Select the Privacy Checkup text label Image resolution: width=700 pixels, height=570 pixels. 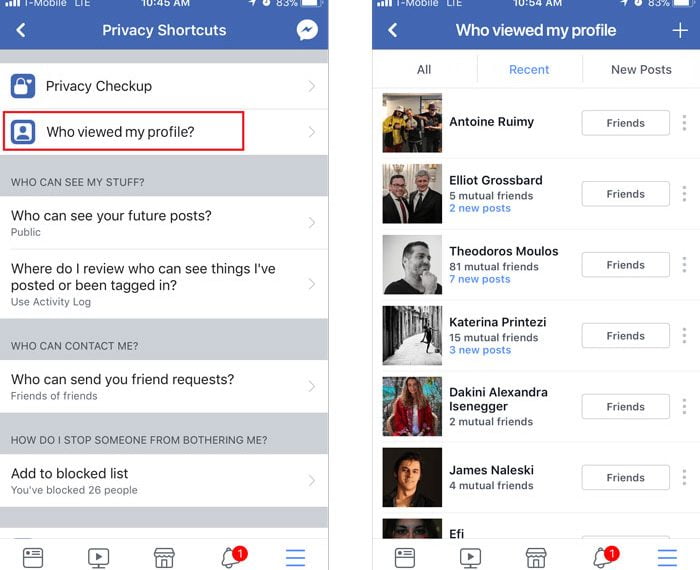pos(99,86)
